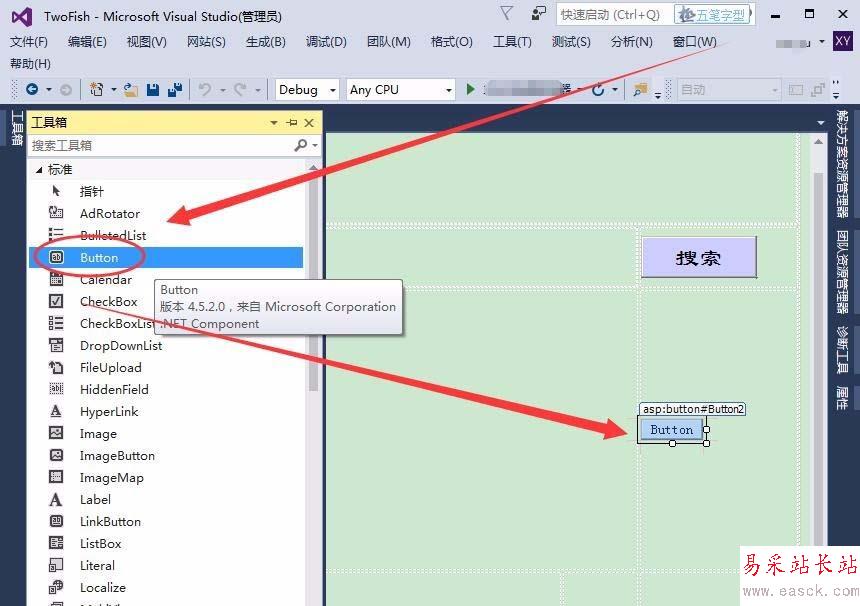The width and height of the screenshot is (860, 606).
Task: Open the 调试(D) menu
Action: [x=326, y=42]
